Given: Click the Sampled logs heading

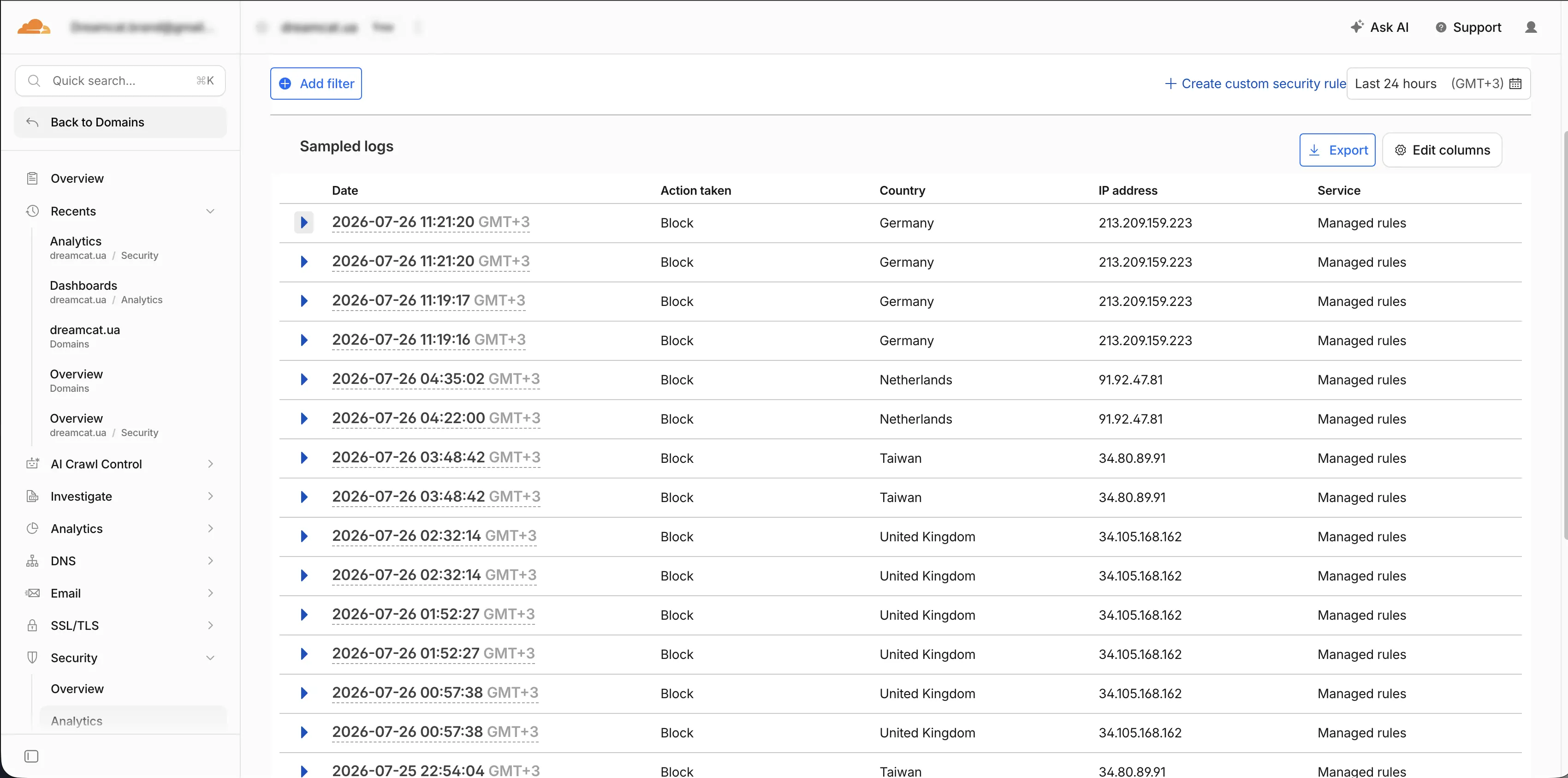Looking at the screenshot, I should (x=346, y=146).
